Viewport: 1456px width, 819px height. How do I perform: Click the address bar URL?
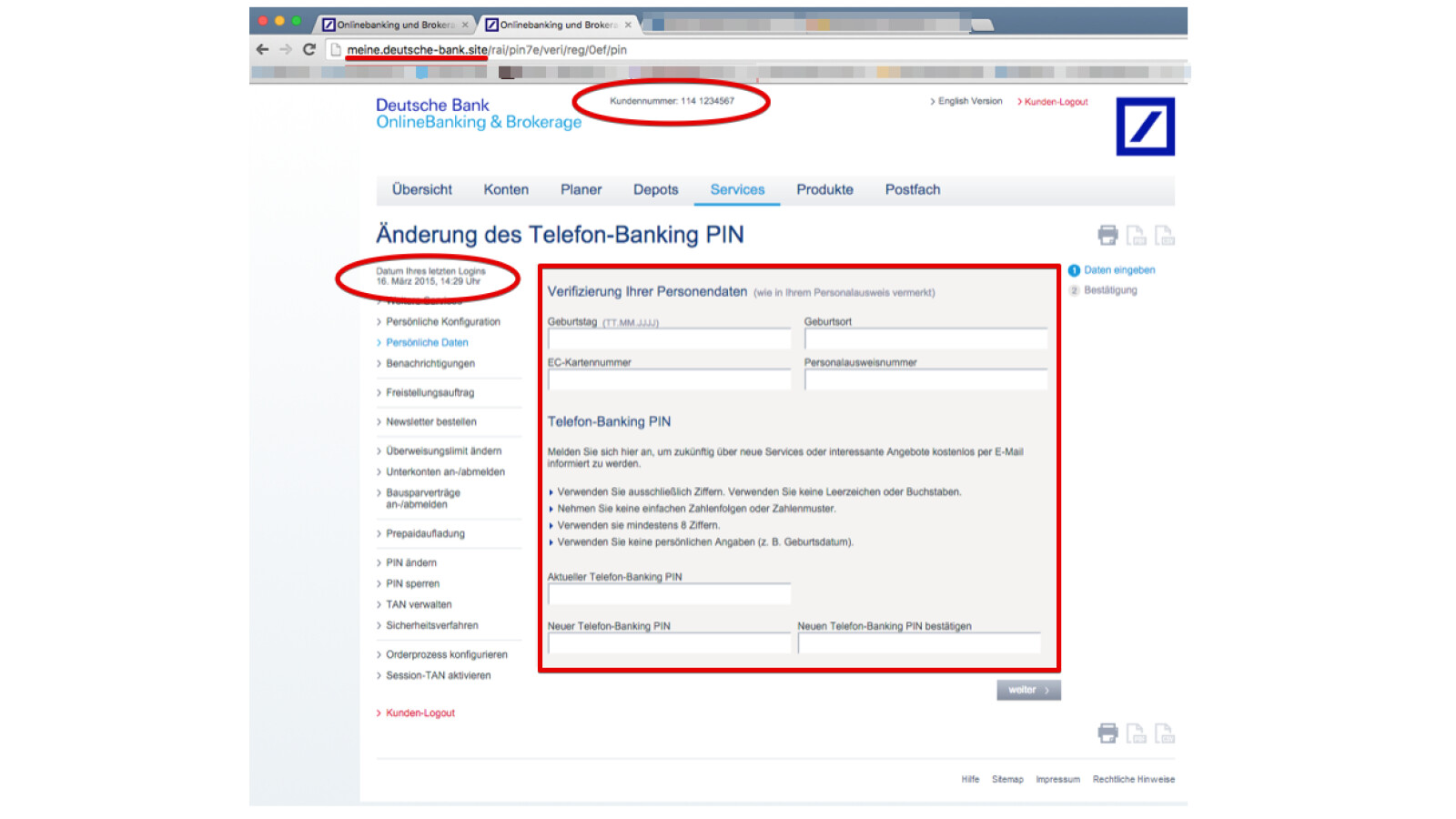point(487,50)
